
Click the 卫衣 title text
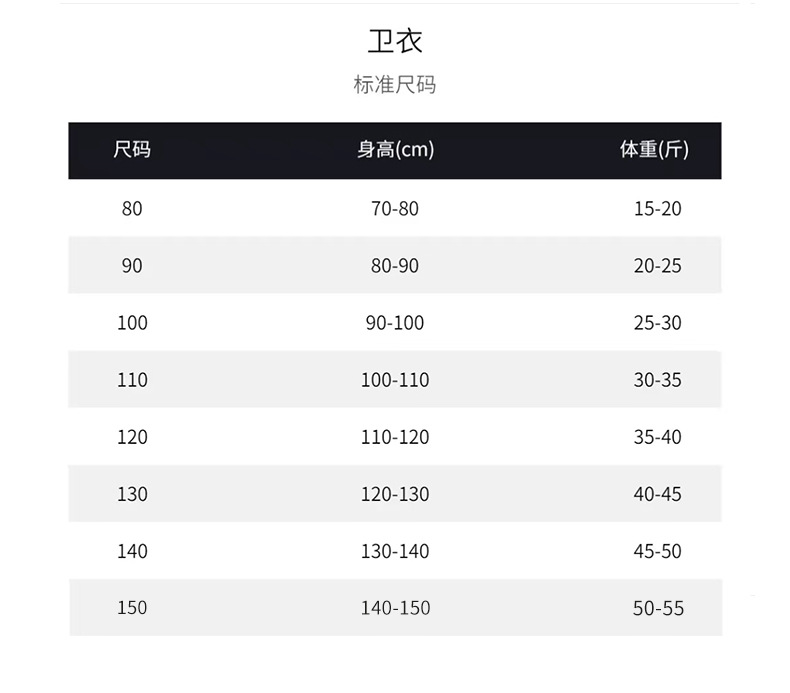(x=395, y=41)
